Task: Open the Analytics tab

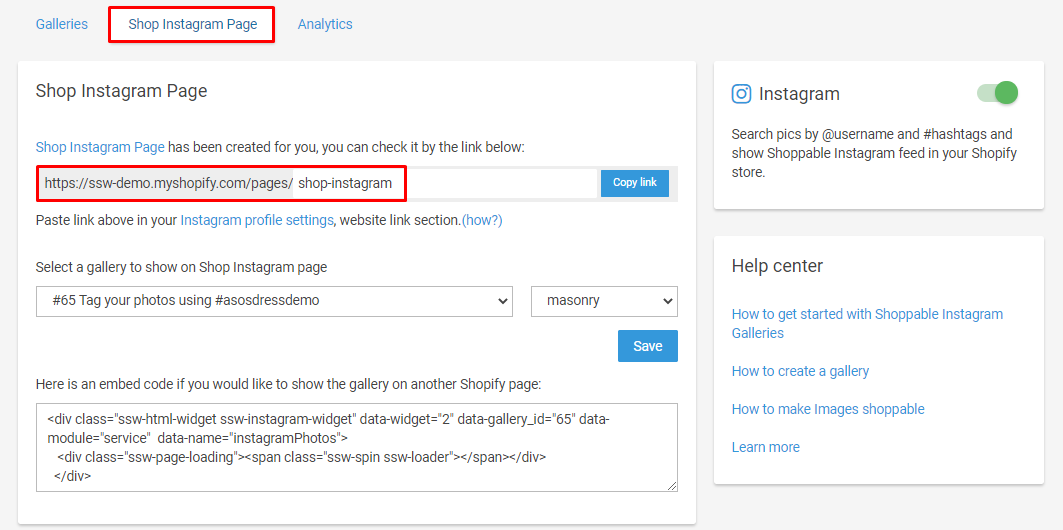Action: (325, 24)
